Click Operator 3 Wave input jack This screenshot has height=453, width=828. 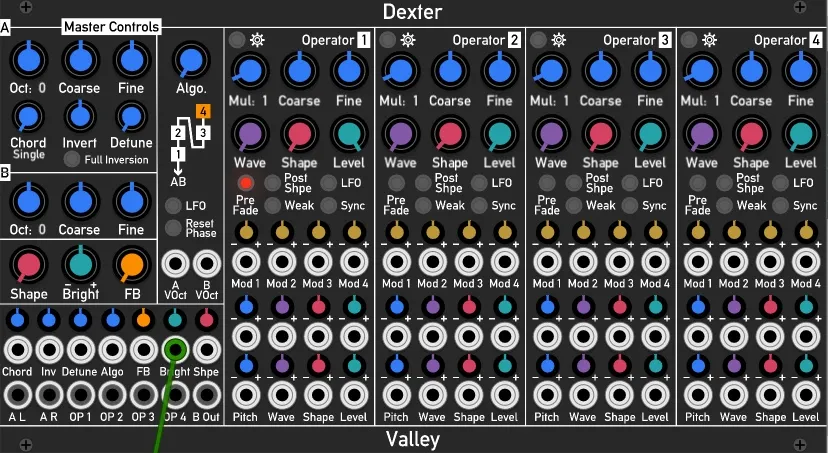point(583,395)
